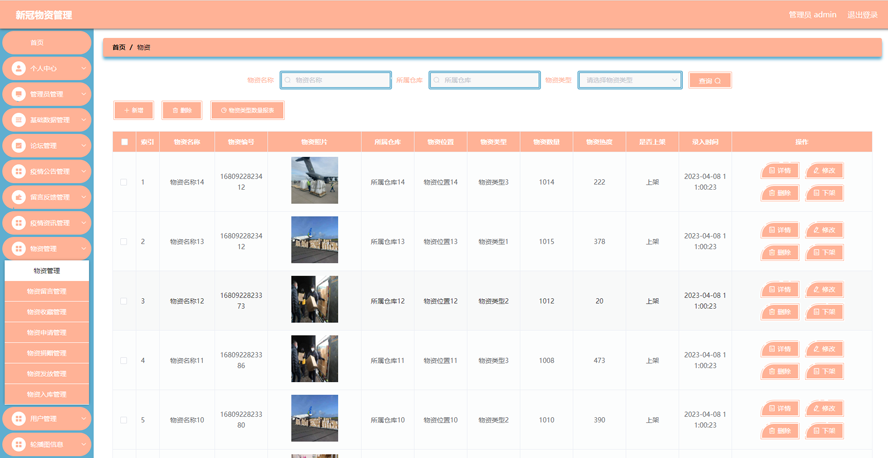Open the 物资类型数量报表 report
888x458 pixels.
[247, 110]
